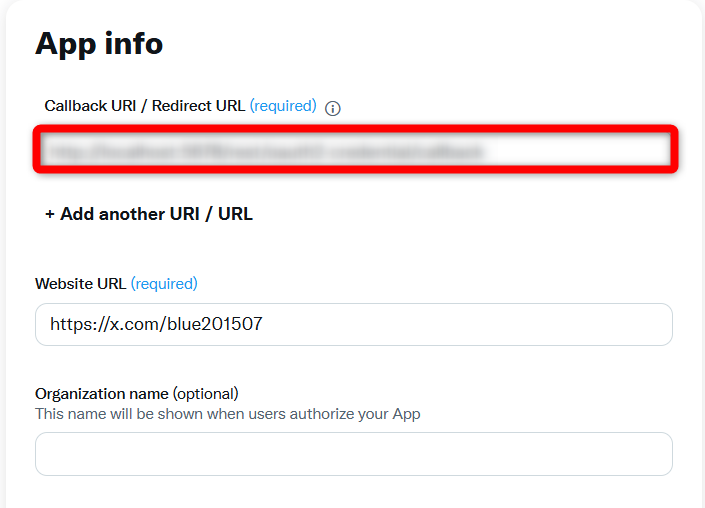Click the Callback URI / Redirect URL label

click(x=145, y=106)
